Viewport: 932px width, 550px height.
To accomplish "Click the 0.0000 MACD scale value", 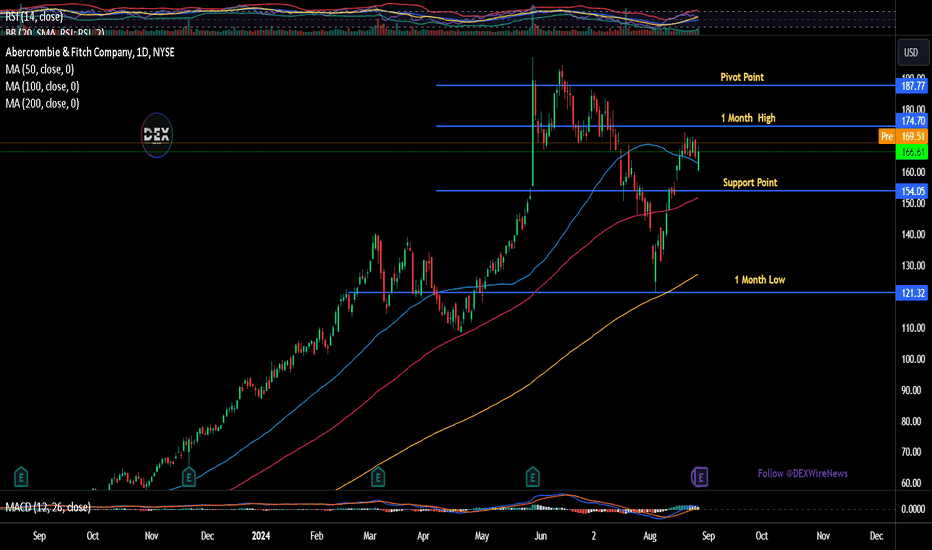I will 913,510.
